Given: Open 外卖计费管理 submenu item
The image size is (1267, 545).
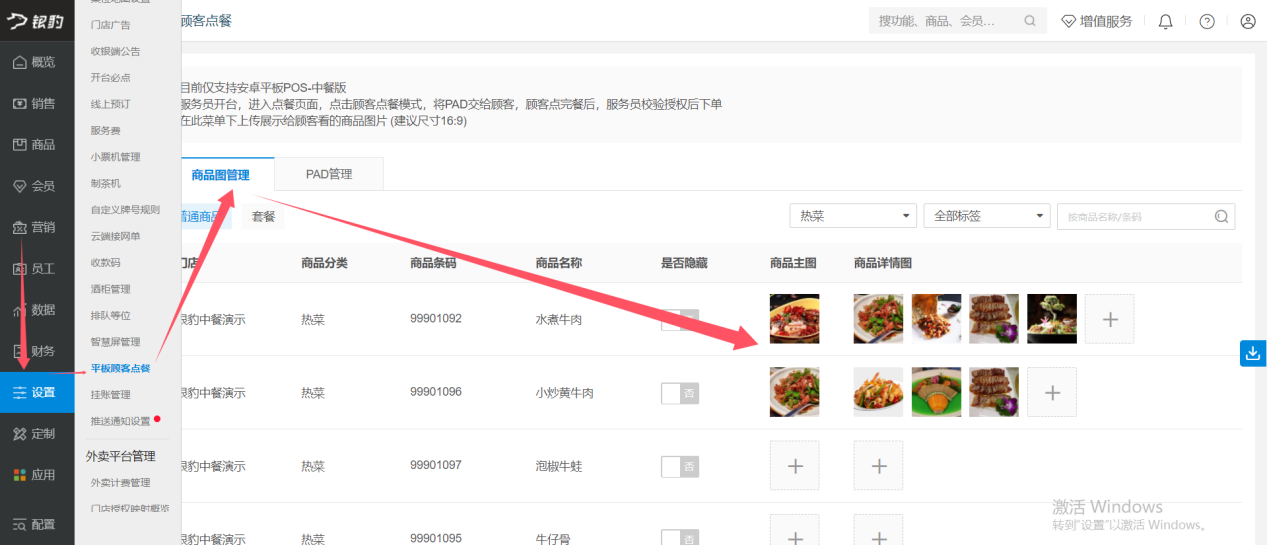Looking at the screenshot, I should click(x=120, y=483).
